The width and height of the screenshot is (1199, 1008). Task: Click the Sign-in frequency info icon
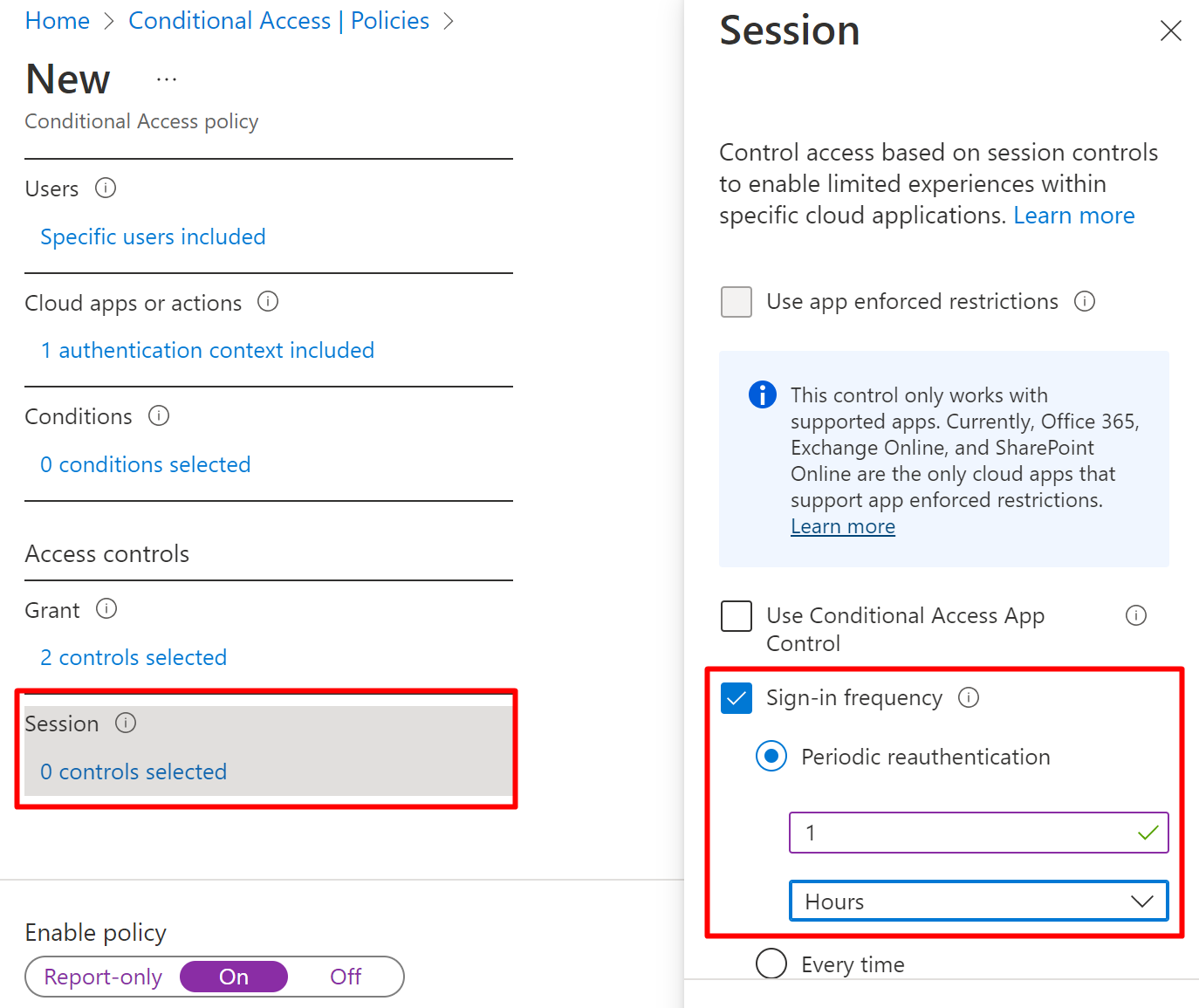tap(969, 697)
